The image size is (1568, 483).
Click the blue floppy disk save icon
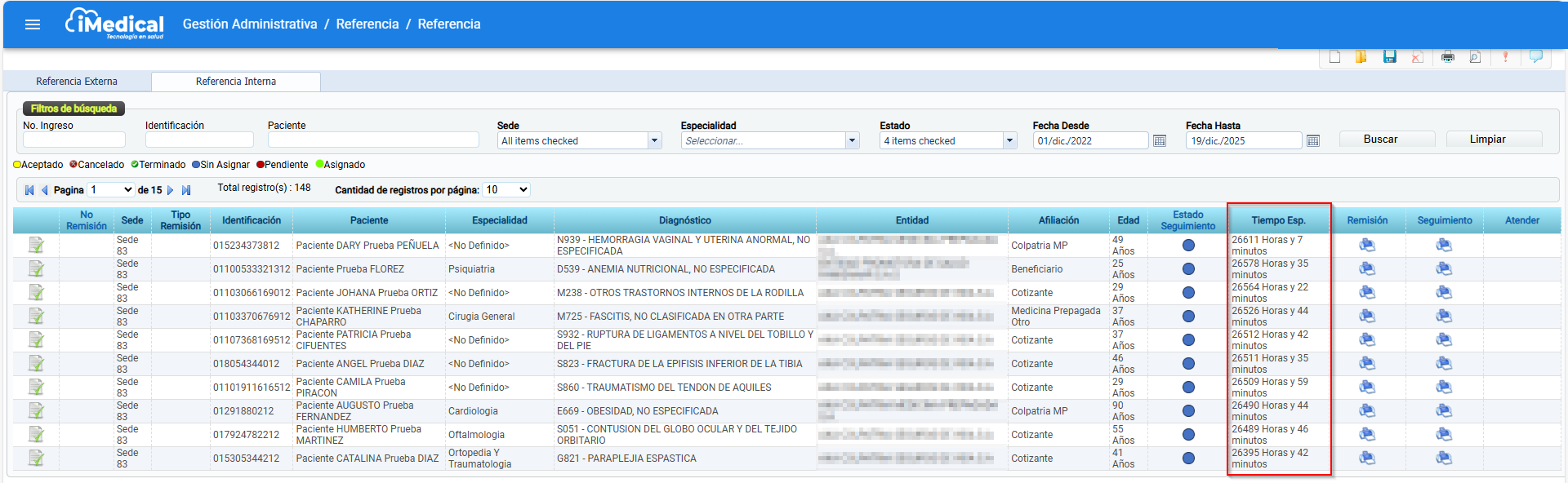(x=1389, y=57)
